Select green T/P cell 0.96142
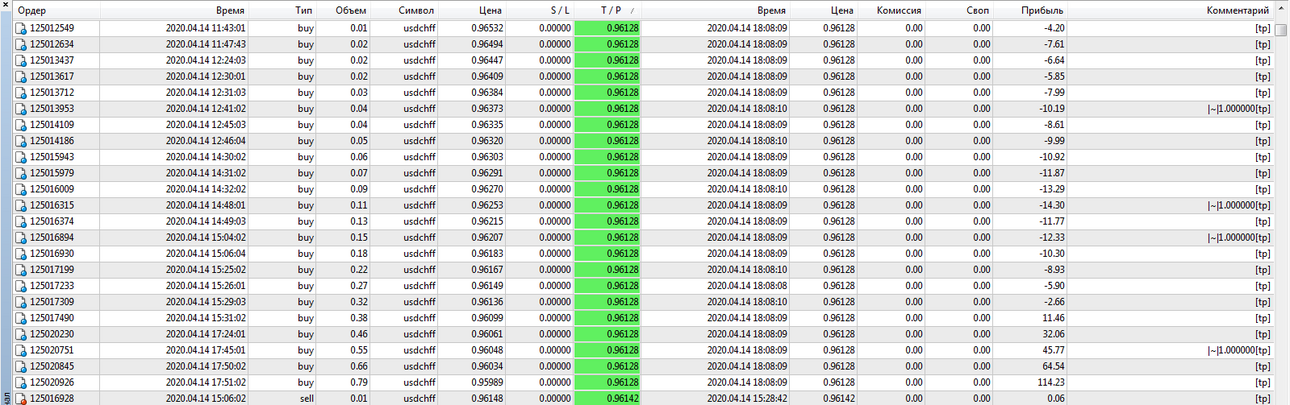Screen dimensions: 1290x405 coord(608,398)
